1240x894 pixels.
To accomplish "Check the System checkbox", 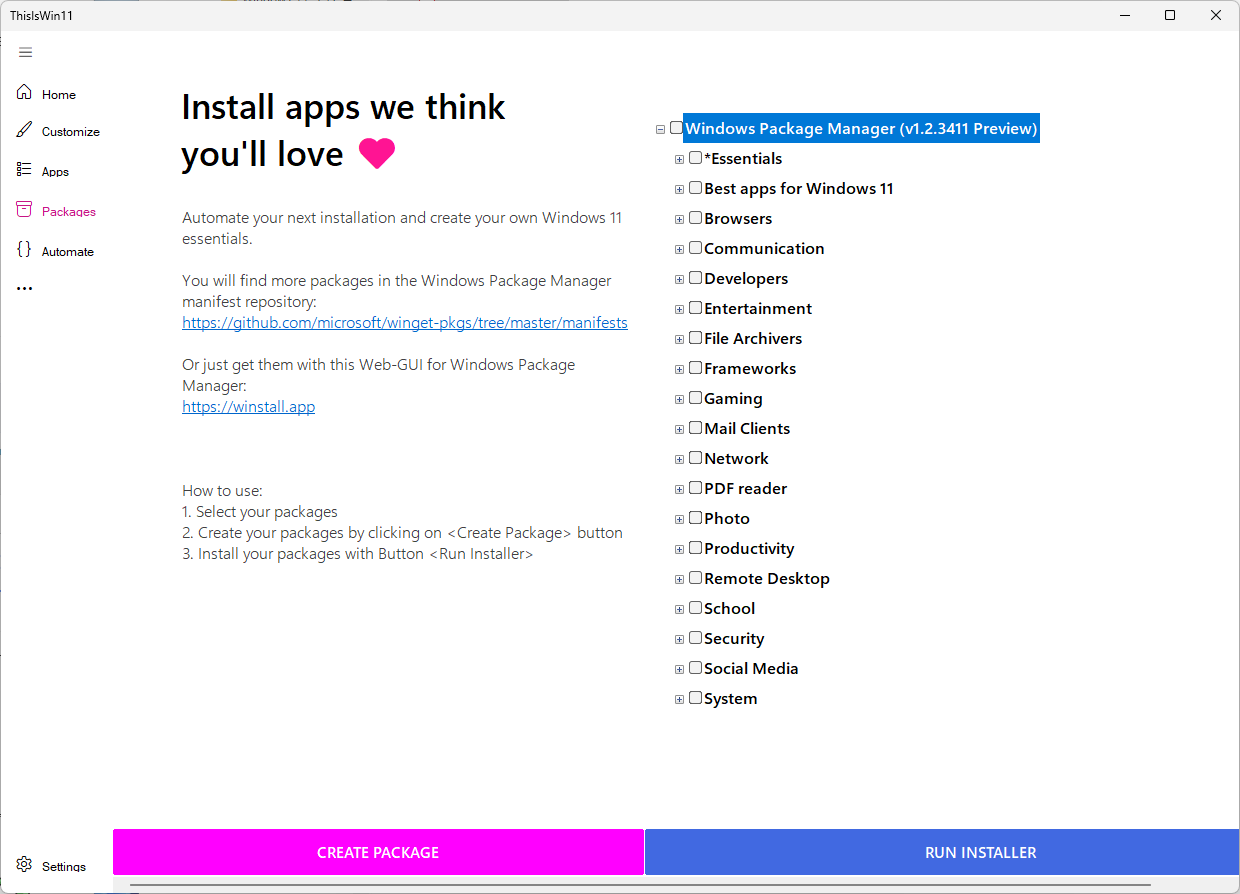I will pos(696,698).
